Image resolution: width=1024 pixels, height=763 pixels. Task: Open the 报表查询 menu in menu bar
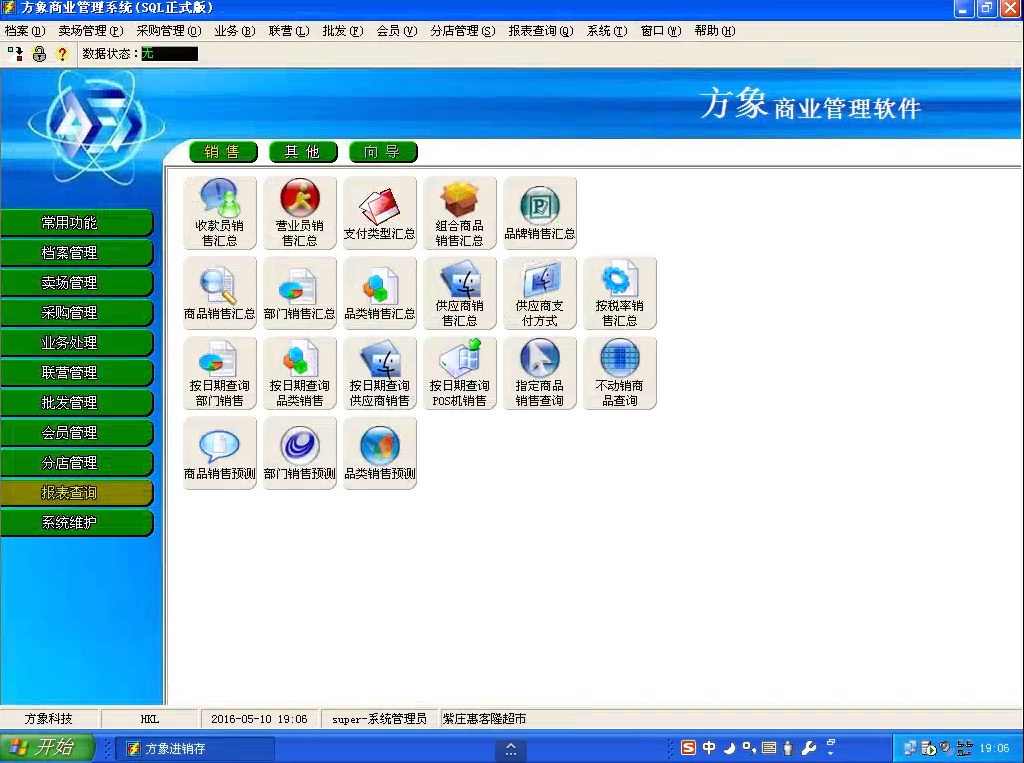click(x=540, y=31)
